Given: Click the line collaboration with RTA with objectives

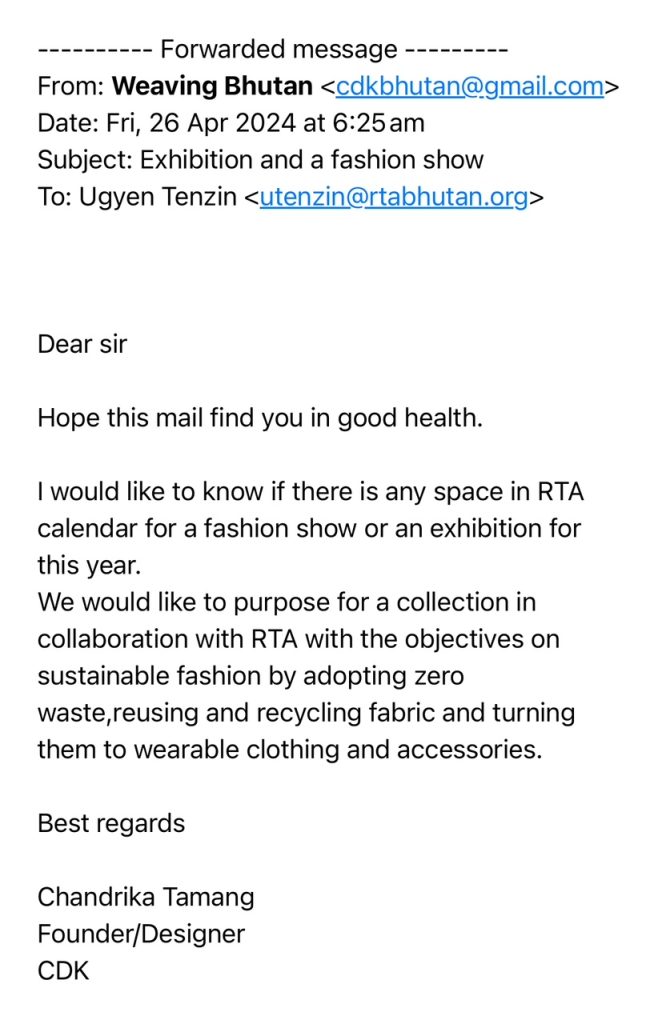Looking at the screenshot, I should [x=299, y=639].
